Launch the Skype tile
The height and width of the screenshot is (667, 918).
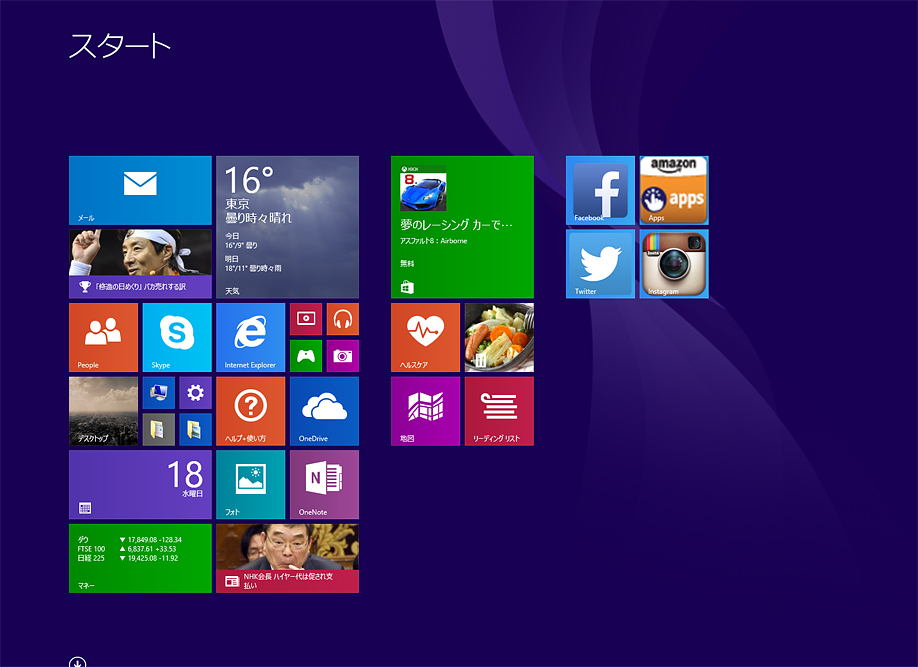(177, 337)
